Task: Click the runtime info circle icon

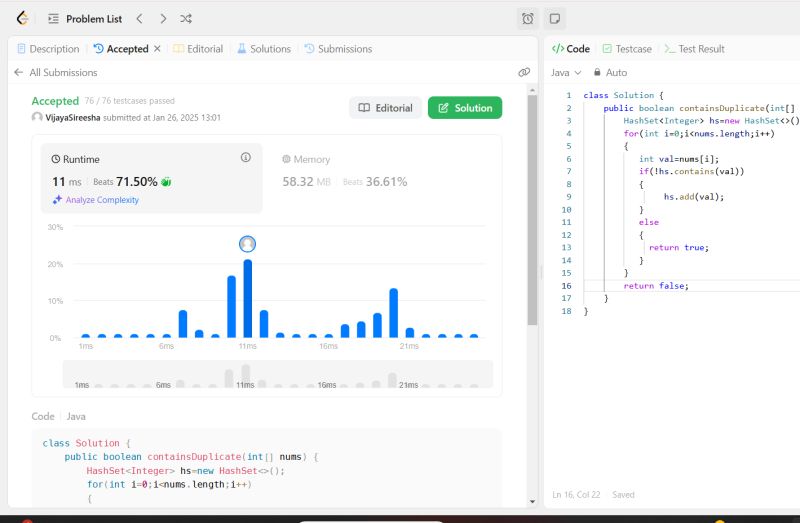Action: 246,158
